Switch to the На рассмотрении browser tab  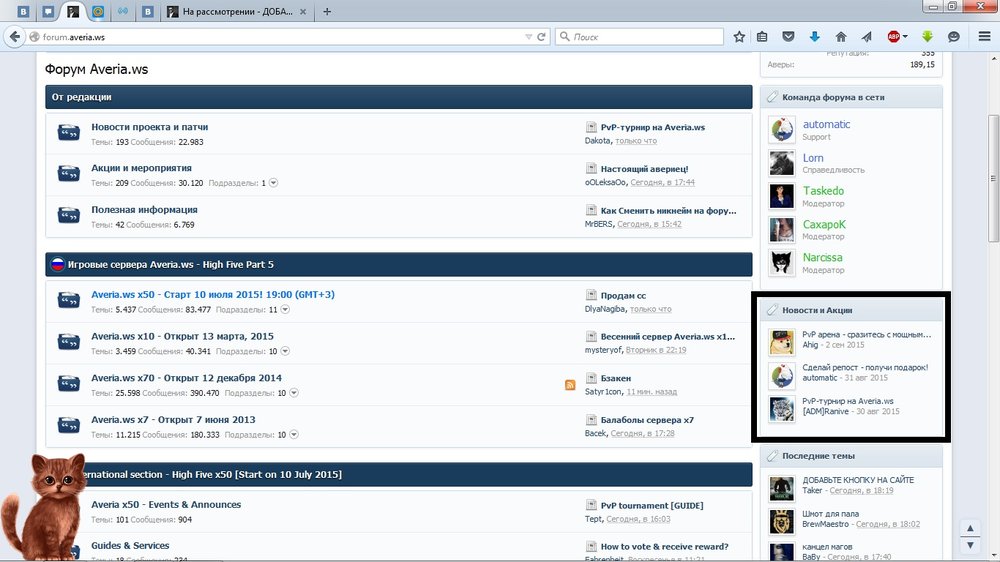pyautogui.click(x=236, y=12)
